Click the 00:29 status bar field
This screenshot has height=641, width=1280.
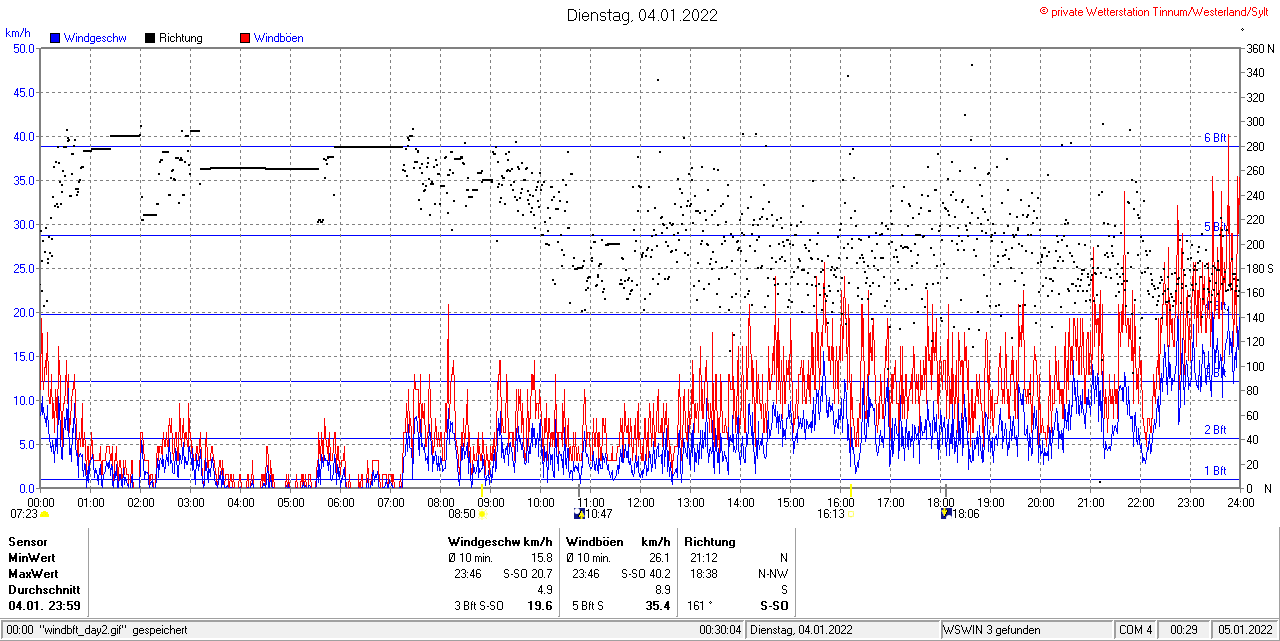point(1185,630)
